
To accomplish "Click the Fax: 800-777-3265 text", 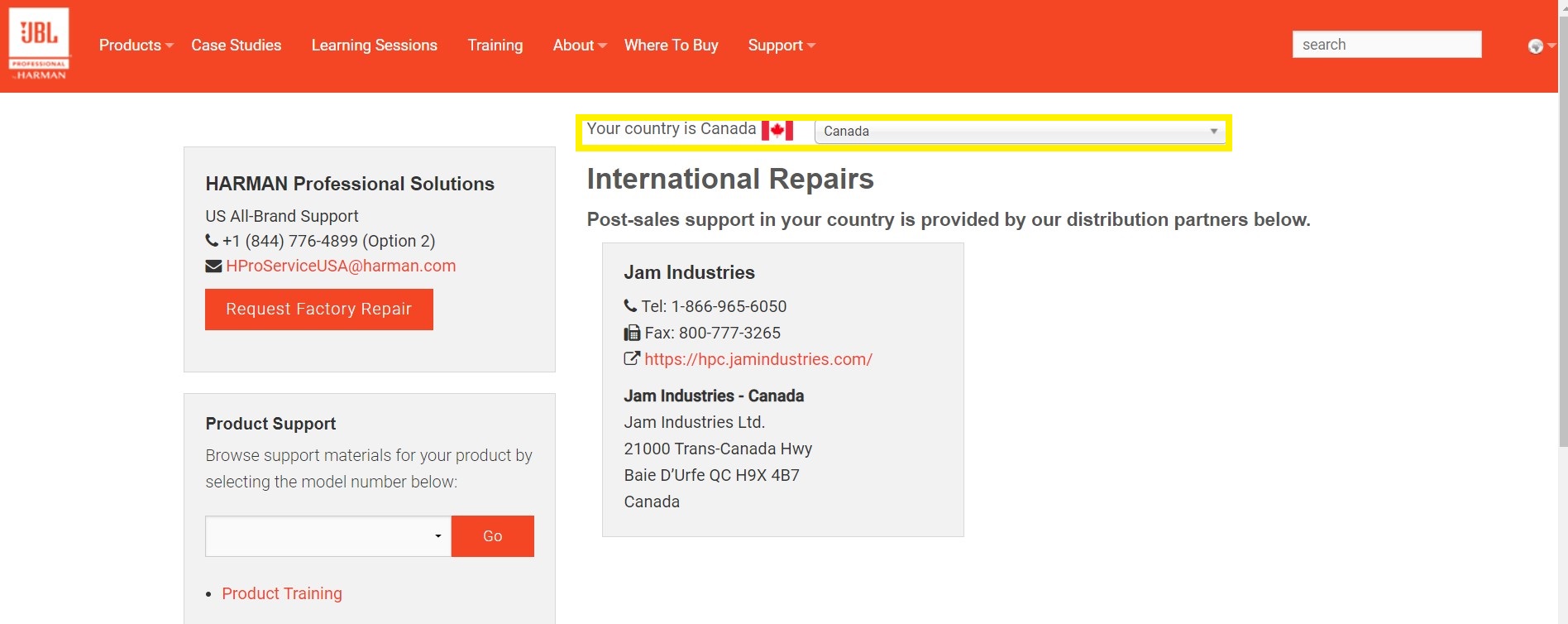I will pyautogui.click(x=713, y=333).
